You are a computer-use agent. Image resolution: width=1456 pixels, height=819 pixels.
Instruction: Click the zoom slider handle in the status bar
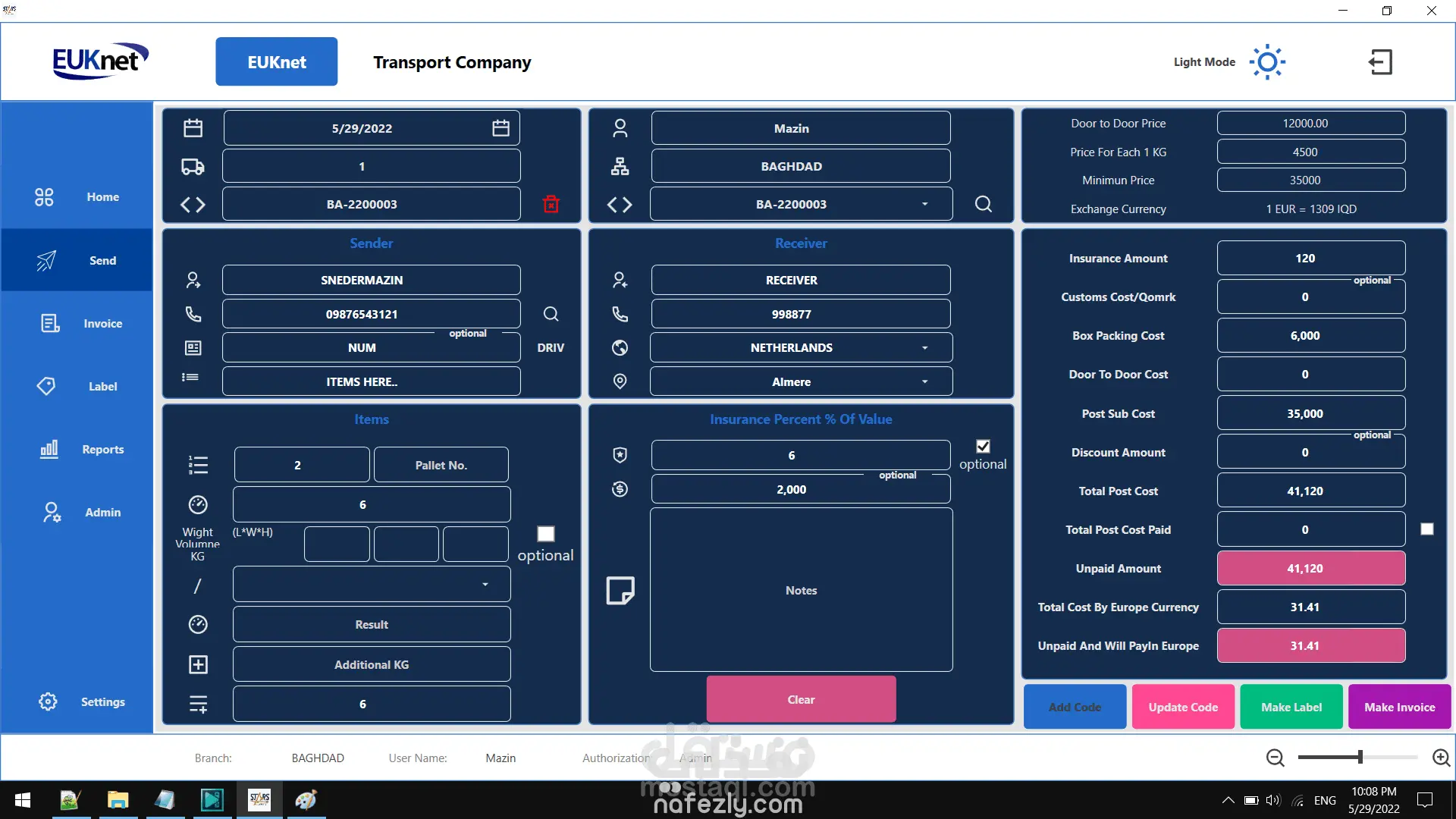1360,757
